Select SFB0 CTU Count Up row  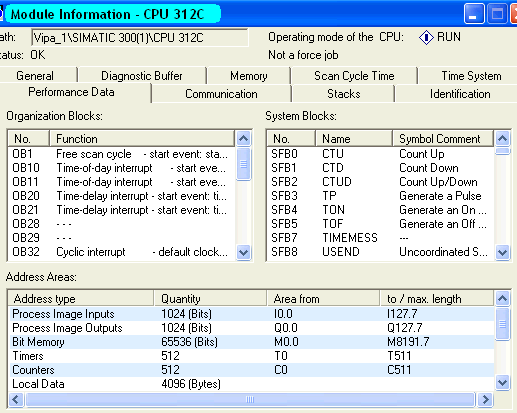380,154
